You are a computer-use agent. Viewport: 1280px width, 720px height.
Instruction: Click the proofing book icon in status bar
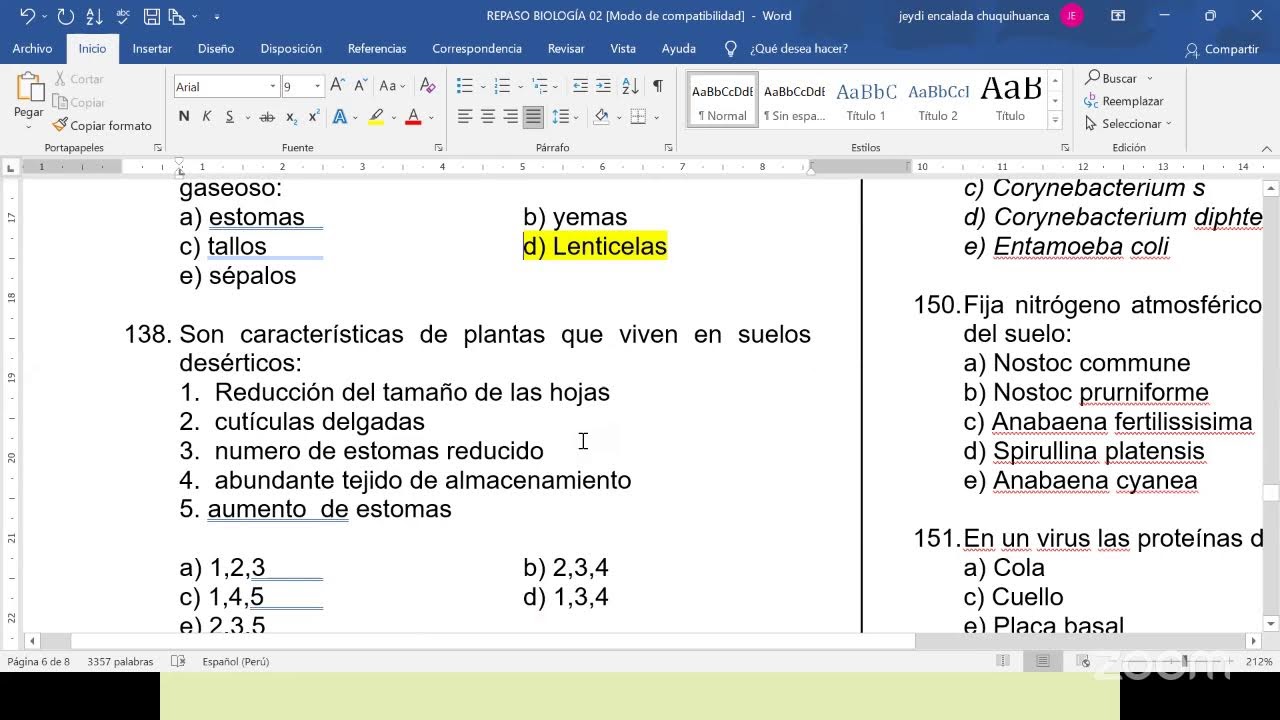click(178, 661)
